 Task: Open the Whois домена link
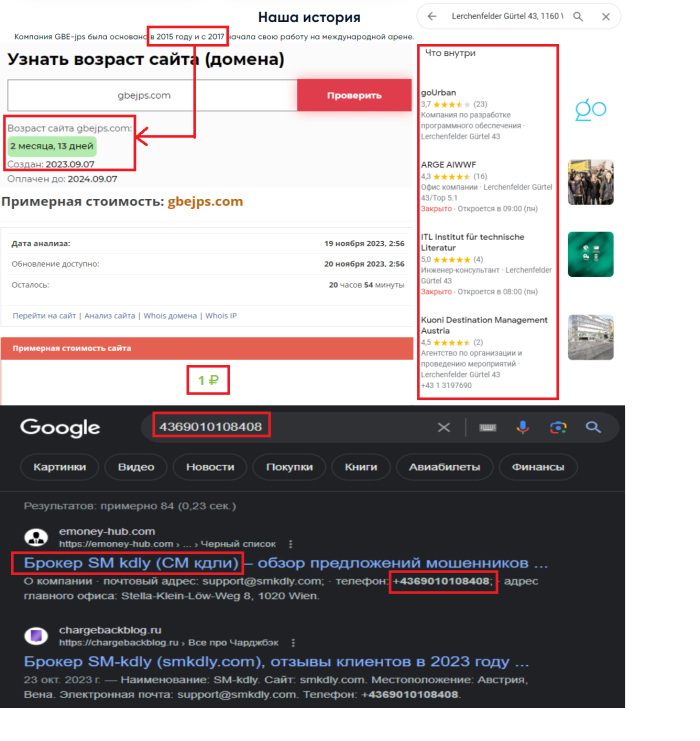point(170,316)
